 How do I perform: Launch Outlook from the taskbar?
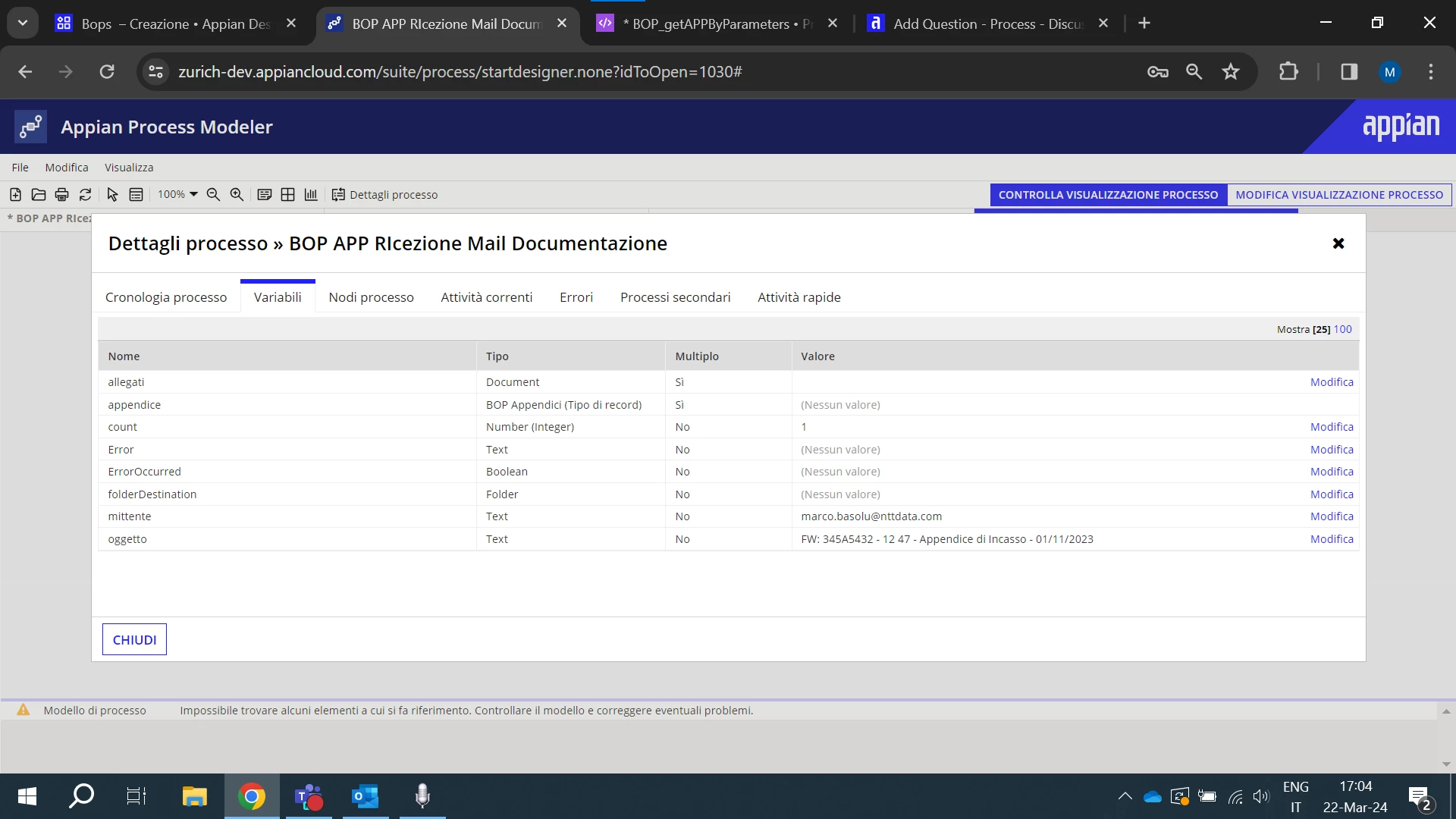pyautogui.click(x=366, y=796)
